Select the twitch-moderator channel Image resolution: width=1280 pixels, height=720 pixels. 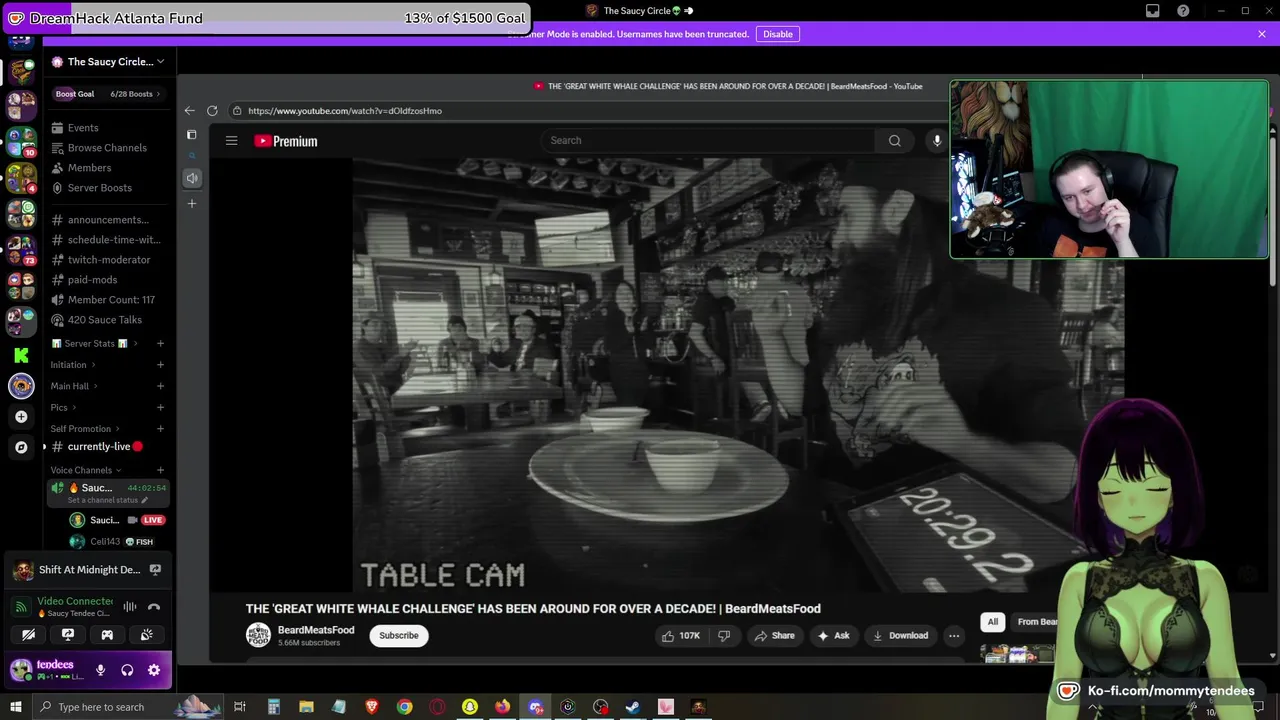pyautogui.click(x=108, y=260)
